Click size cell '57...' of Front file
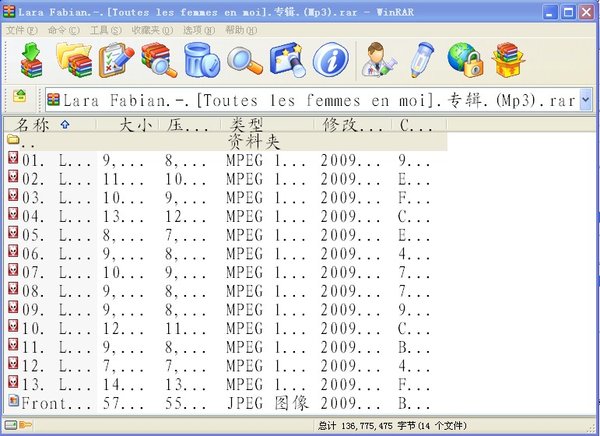The width and height of the screenshot is (600, 436). [123, 403]
